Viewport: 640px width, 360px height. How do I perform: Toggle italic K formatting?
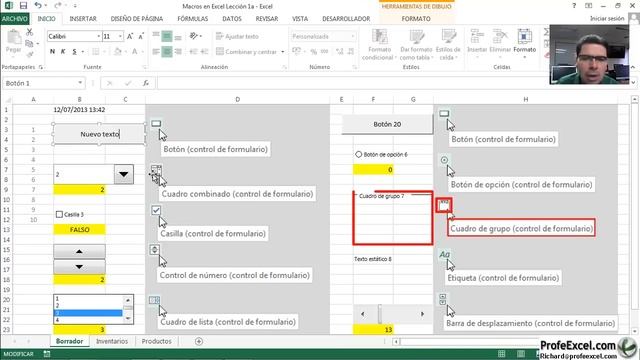63,51
